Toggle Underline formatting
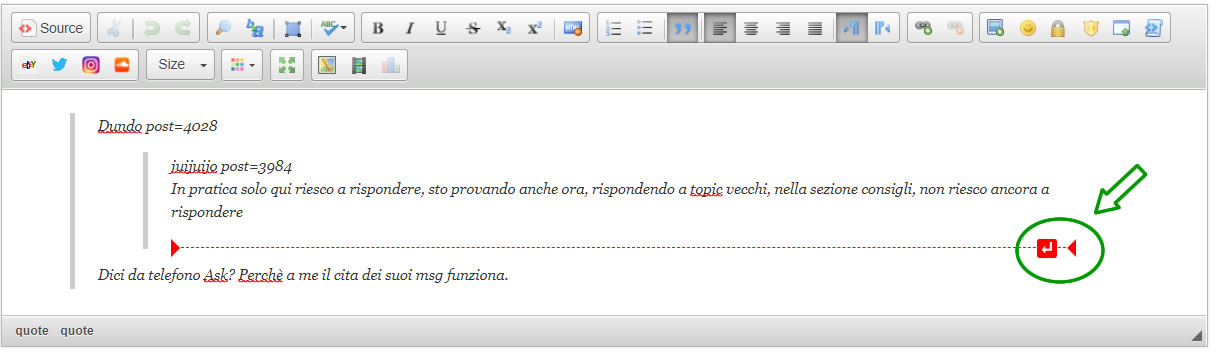 440,28
